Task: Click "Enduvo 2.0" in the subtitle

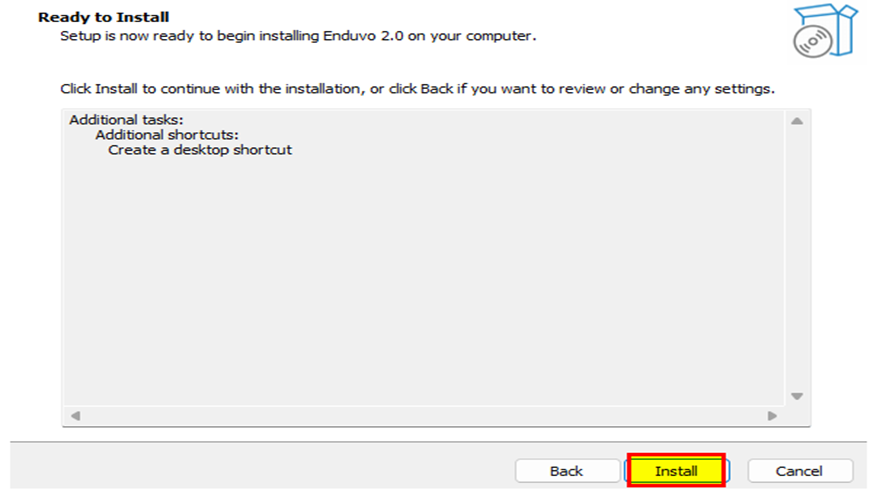Action: (x=363, y=36)
